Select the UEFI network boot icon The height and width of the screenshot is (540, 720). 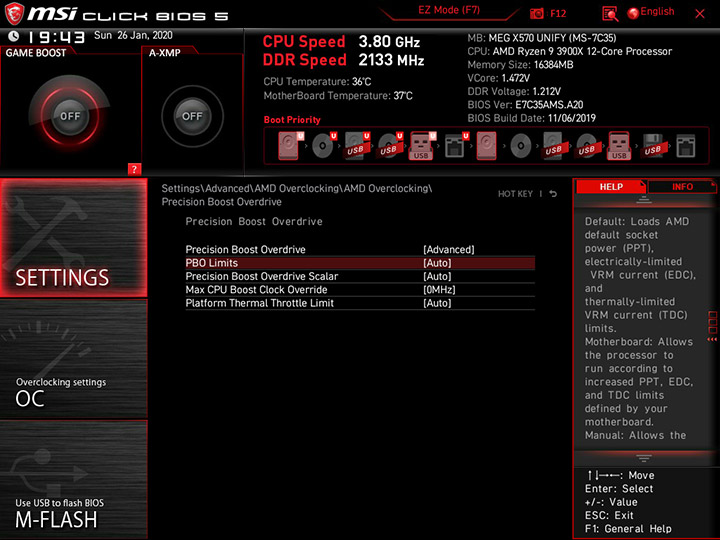point(456,146)
